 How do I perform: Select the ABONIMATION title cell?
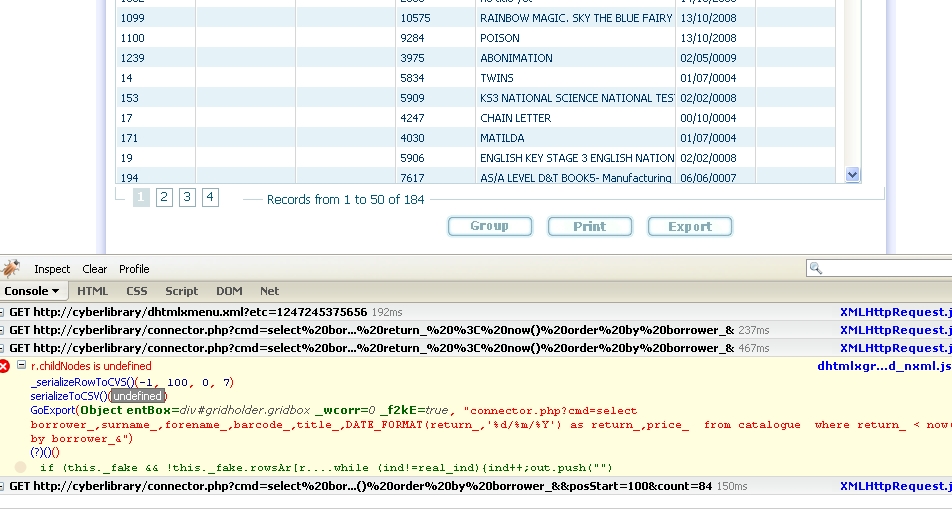coord(576,58)
